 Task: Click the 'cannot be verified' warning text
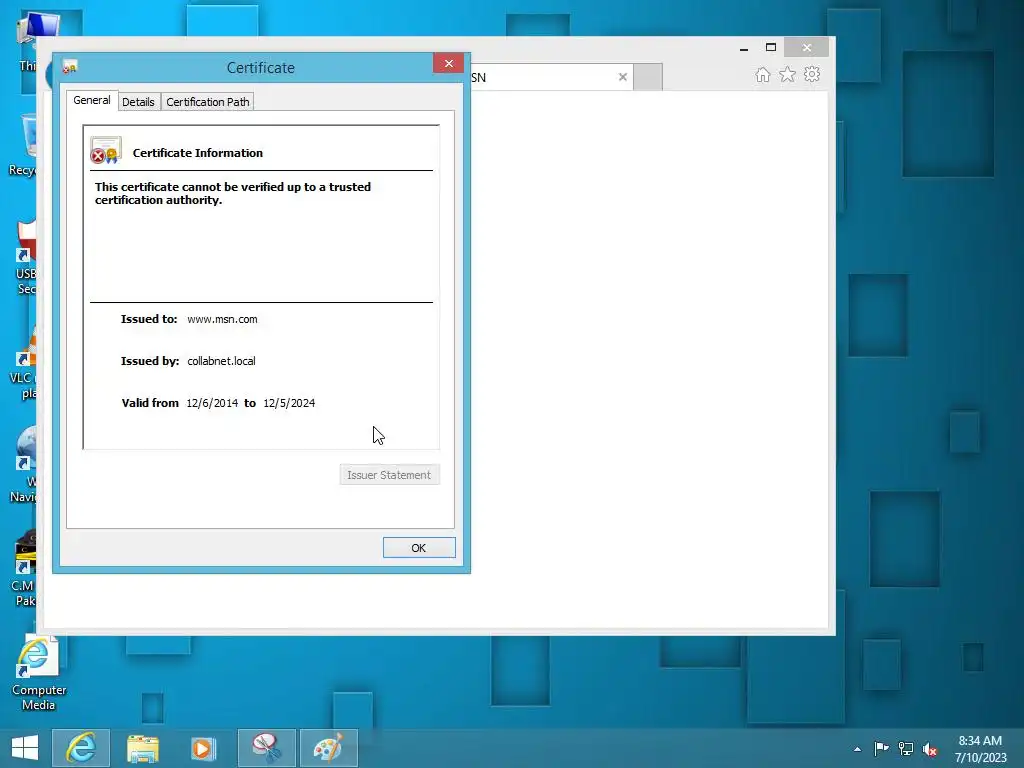coord(232,193)
